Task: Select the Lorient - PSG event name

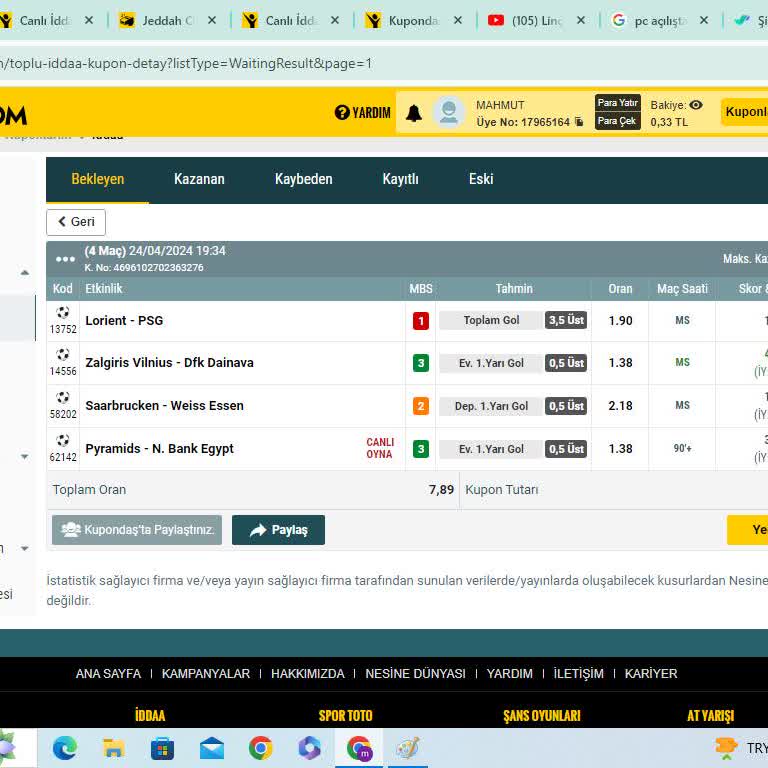Action: coord(124,321)
